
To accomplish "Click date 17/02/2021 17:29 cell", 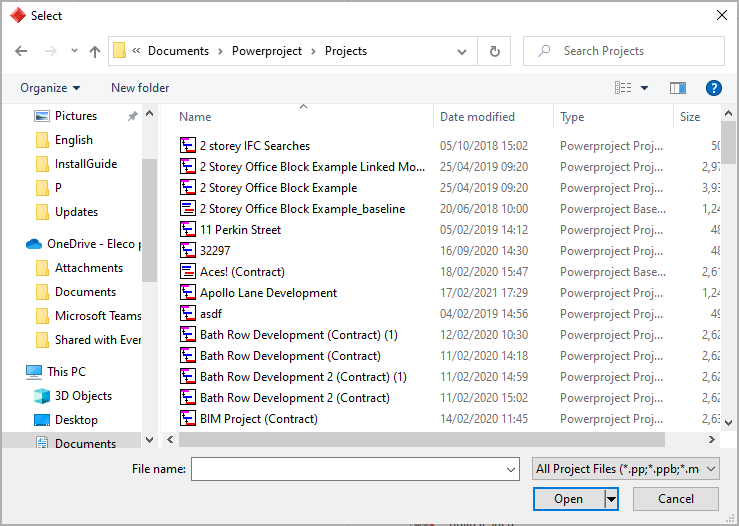I will click(484, 293).
